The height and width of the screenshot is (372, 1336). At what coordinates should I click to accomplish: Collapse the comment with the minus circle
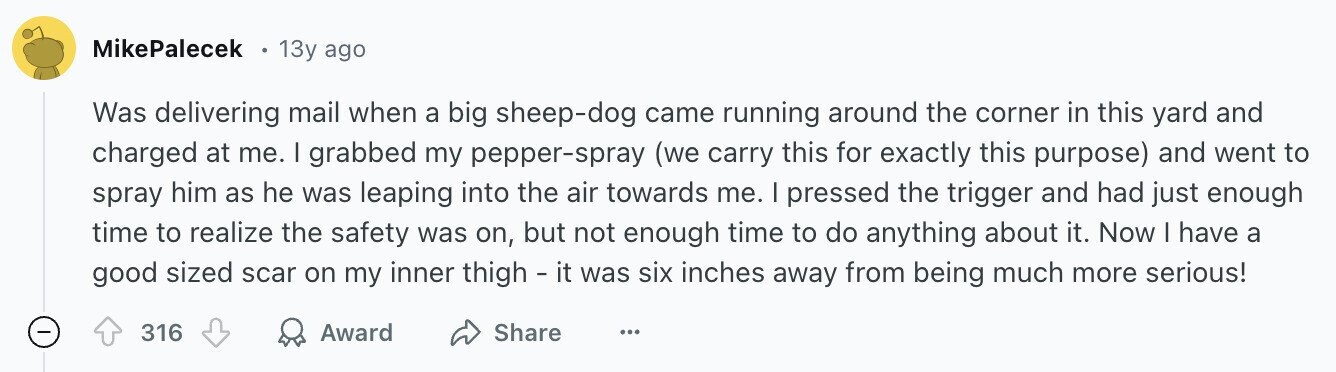[44, 333]
